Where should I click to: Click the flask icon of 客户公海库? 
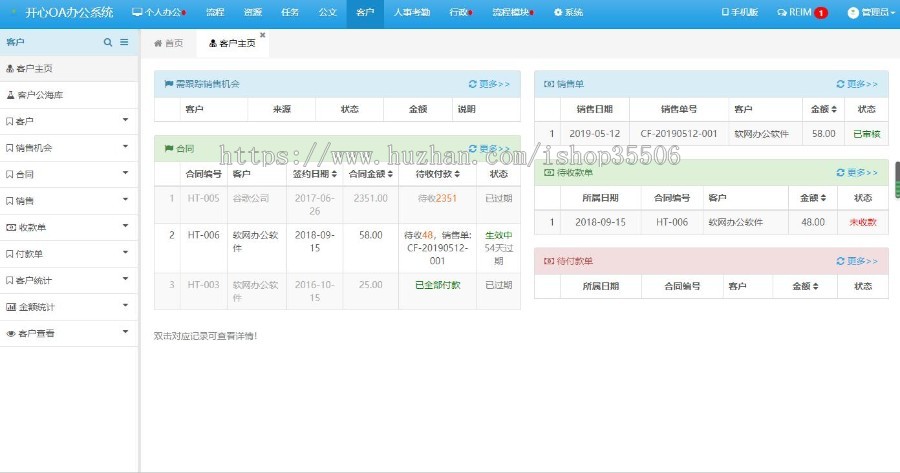point(10,95)
